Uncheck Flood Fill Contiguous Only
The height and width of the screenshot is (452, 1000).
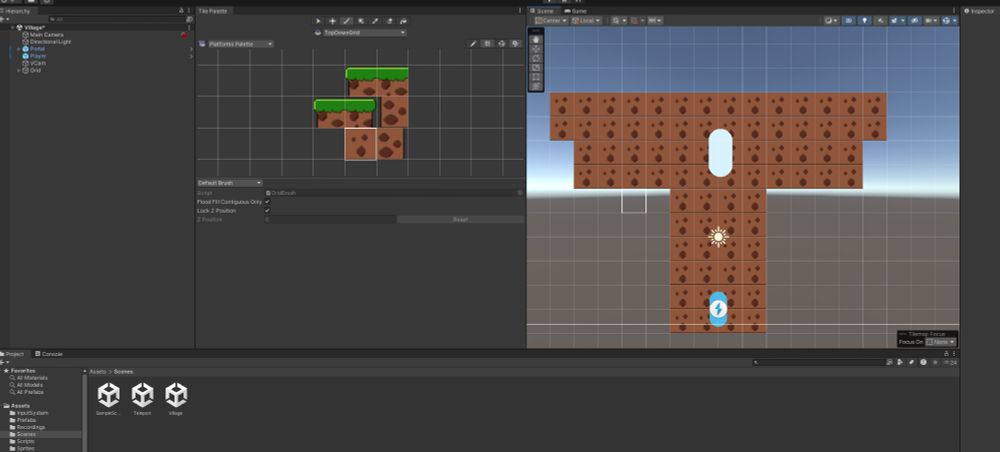point(267,202)
